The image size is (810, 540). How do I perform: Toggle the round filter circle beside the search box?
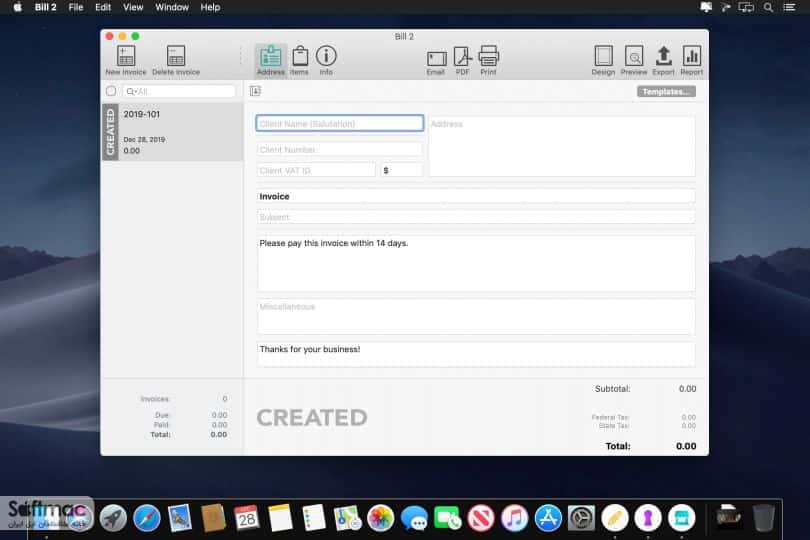(x=111, y=91)
